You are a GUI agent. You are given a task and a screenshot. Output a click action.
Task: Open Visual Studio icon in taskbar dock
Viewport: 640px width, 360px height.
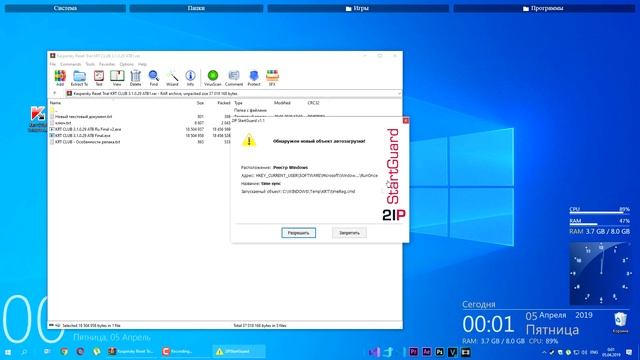coord(375,352)
